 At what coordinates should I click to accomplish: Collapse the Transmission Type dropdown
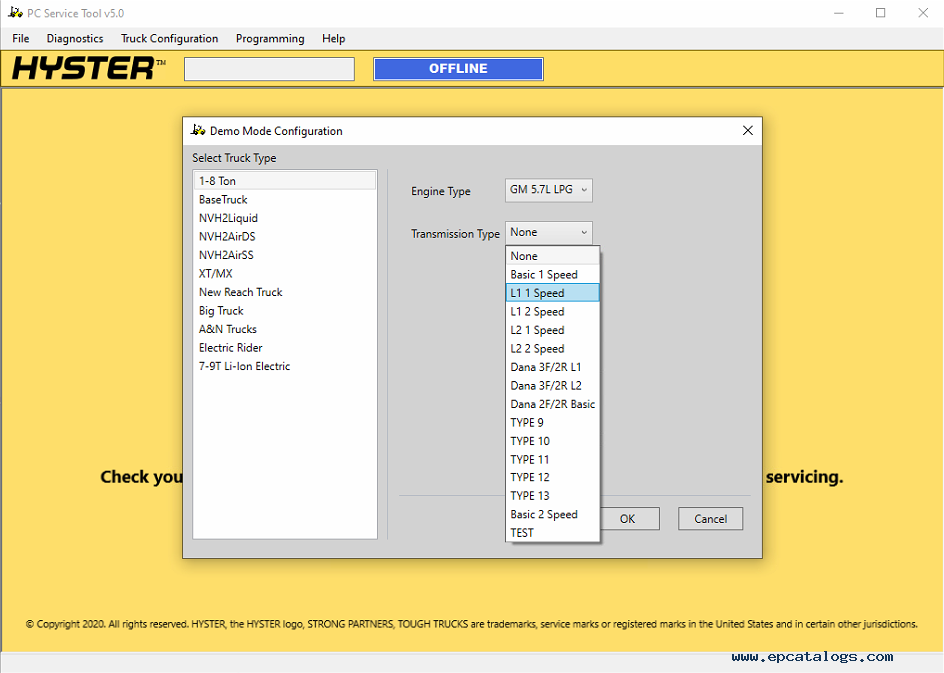point(549,232)
